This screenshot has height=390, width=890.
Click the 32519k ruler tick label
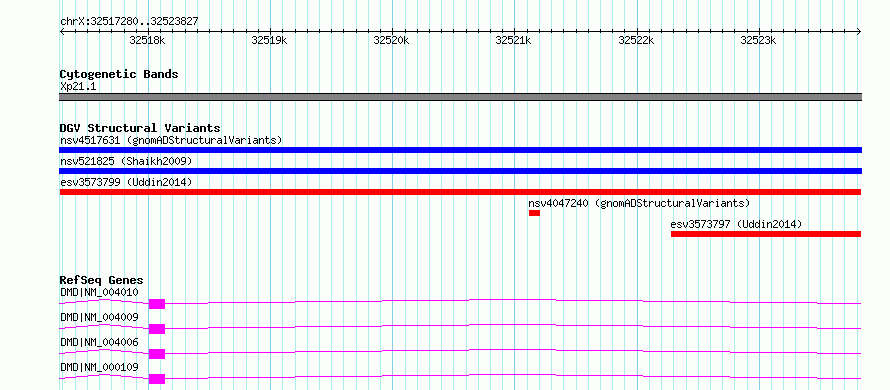coord(270,40)
